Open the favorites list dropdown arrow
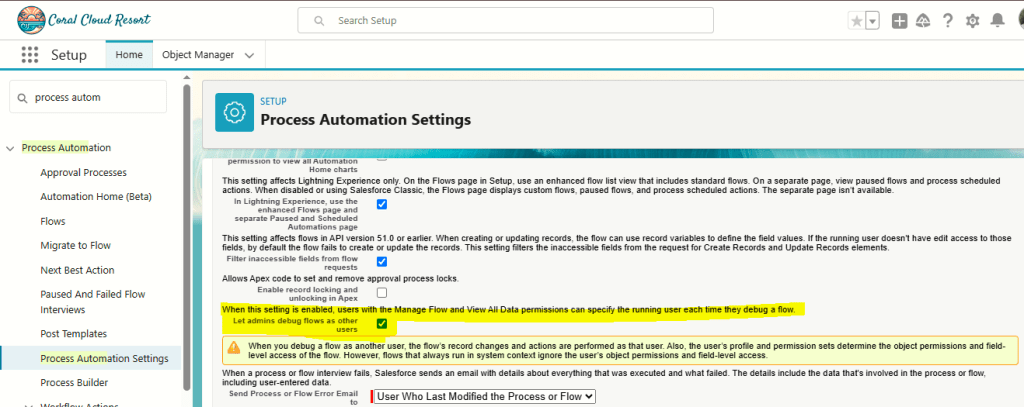 [872, 21]
